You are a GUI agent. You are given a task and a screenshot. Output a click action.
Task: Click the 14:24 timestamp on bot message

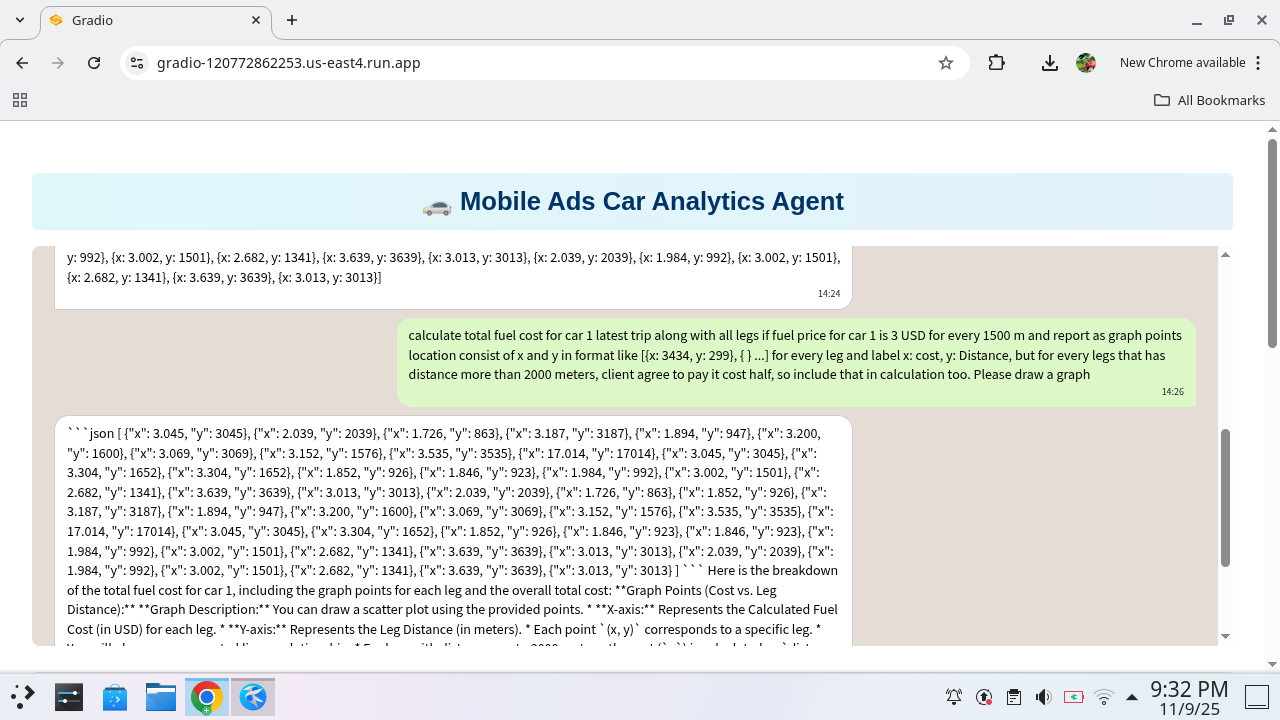point(829,294)
